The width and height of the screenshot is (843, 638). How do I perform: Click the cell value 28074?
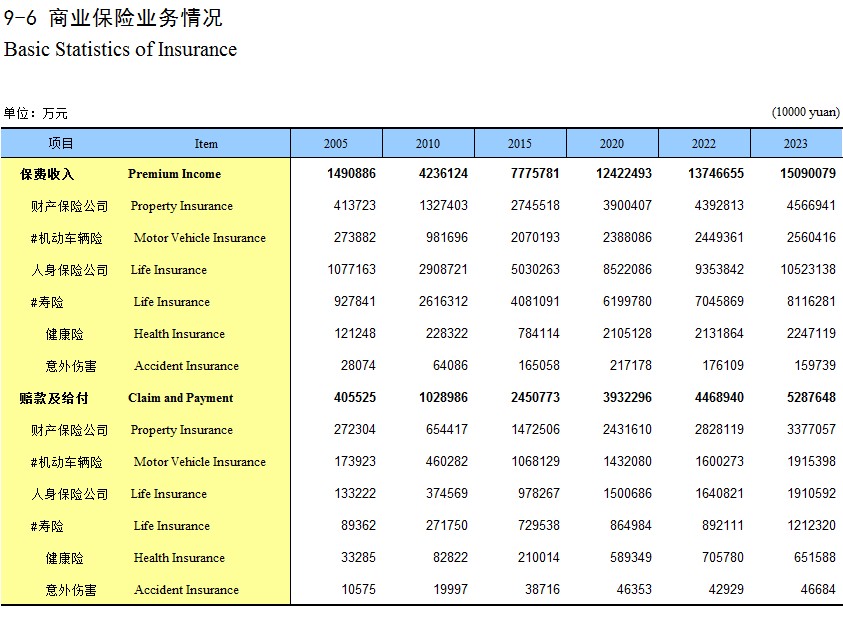(x=358, y=365)
